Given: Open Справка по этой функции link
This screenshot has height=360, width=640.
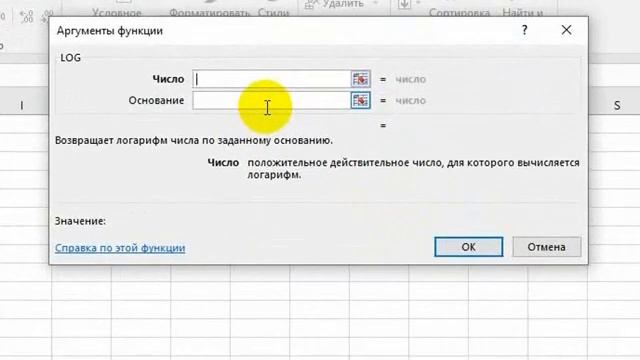Looking at the screenshot, I should 120,248.
